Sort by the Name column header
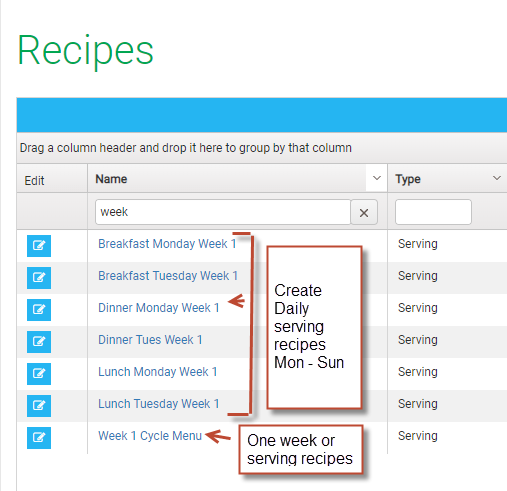The image size is (507, 491). [111, 179]
